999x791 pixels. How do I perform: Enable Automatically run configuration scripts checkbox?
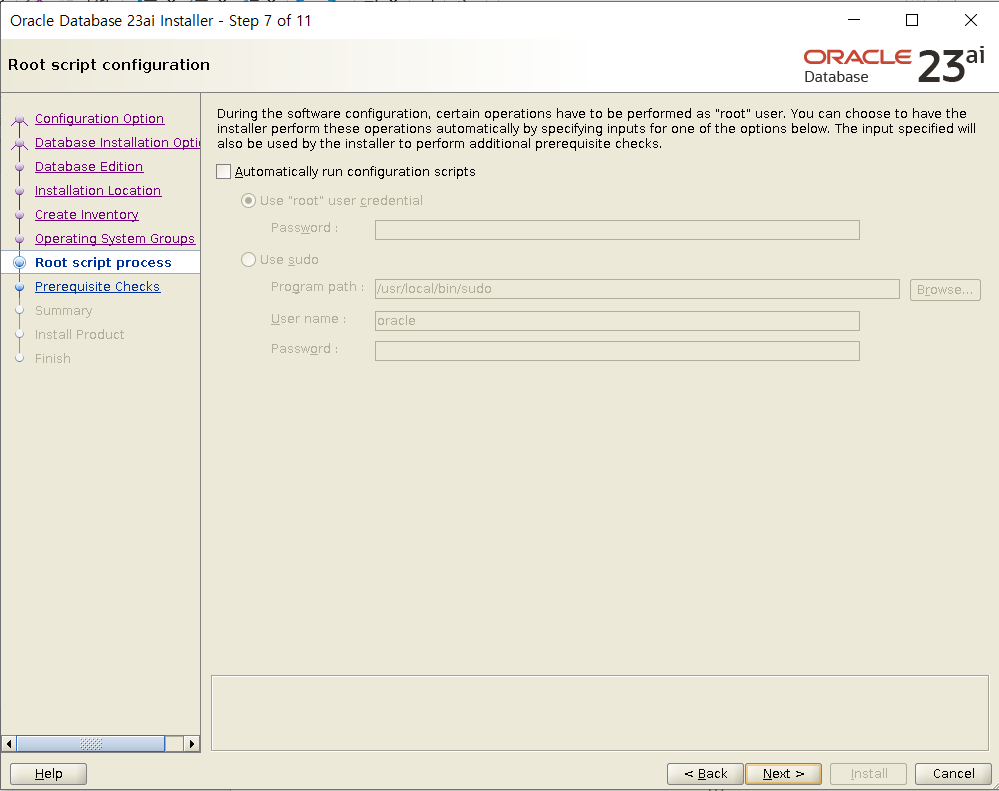224,172
